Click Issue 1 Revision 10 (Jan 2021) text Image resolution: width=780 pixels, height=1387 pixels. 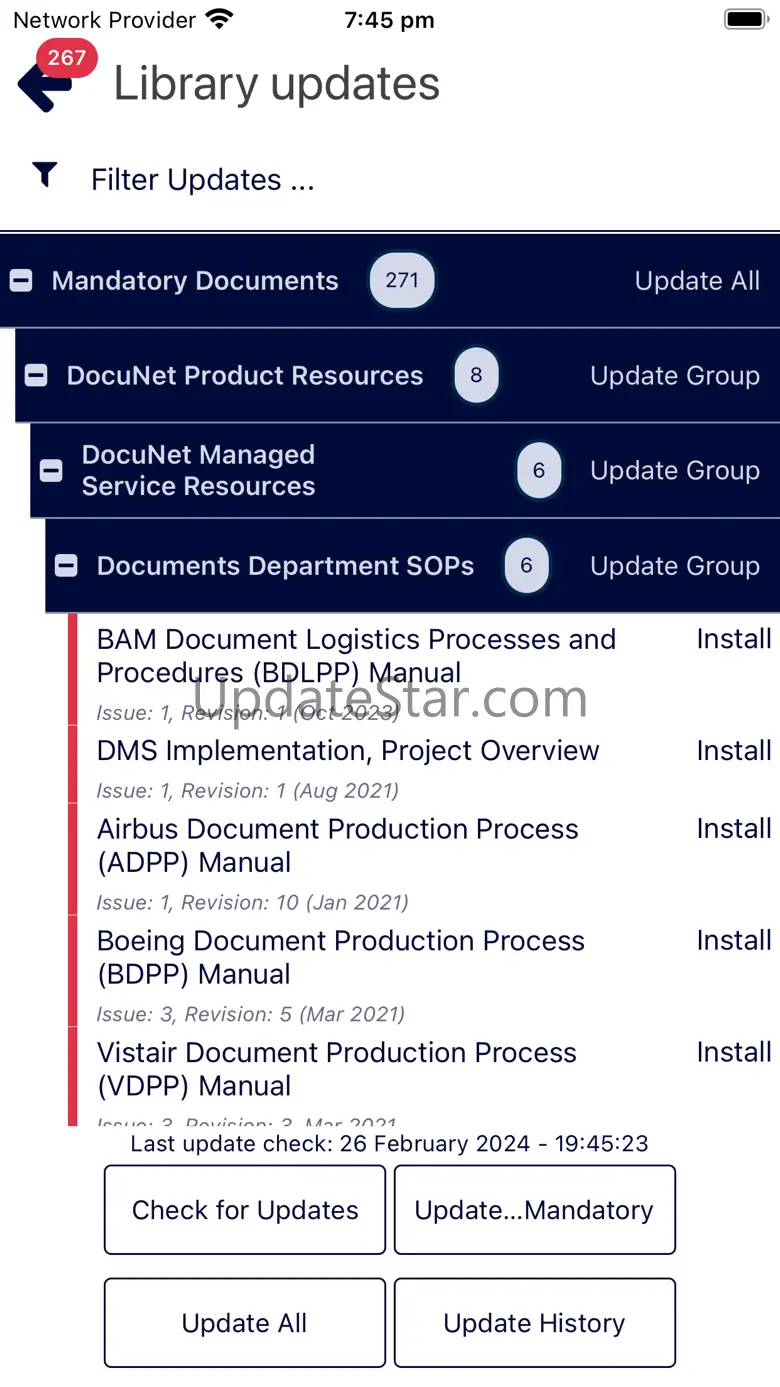click(252, 902)
